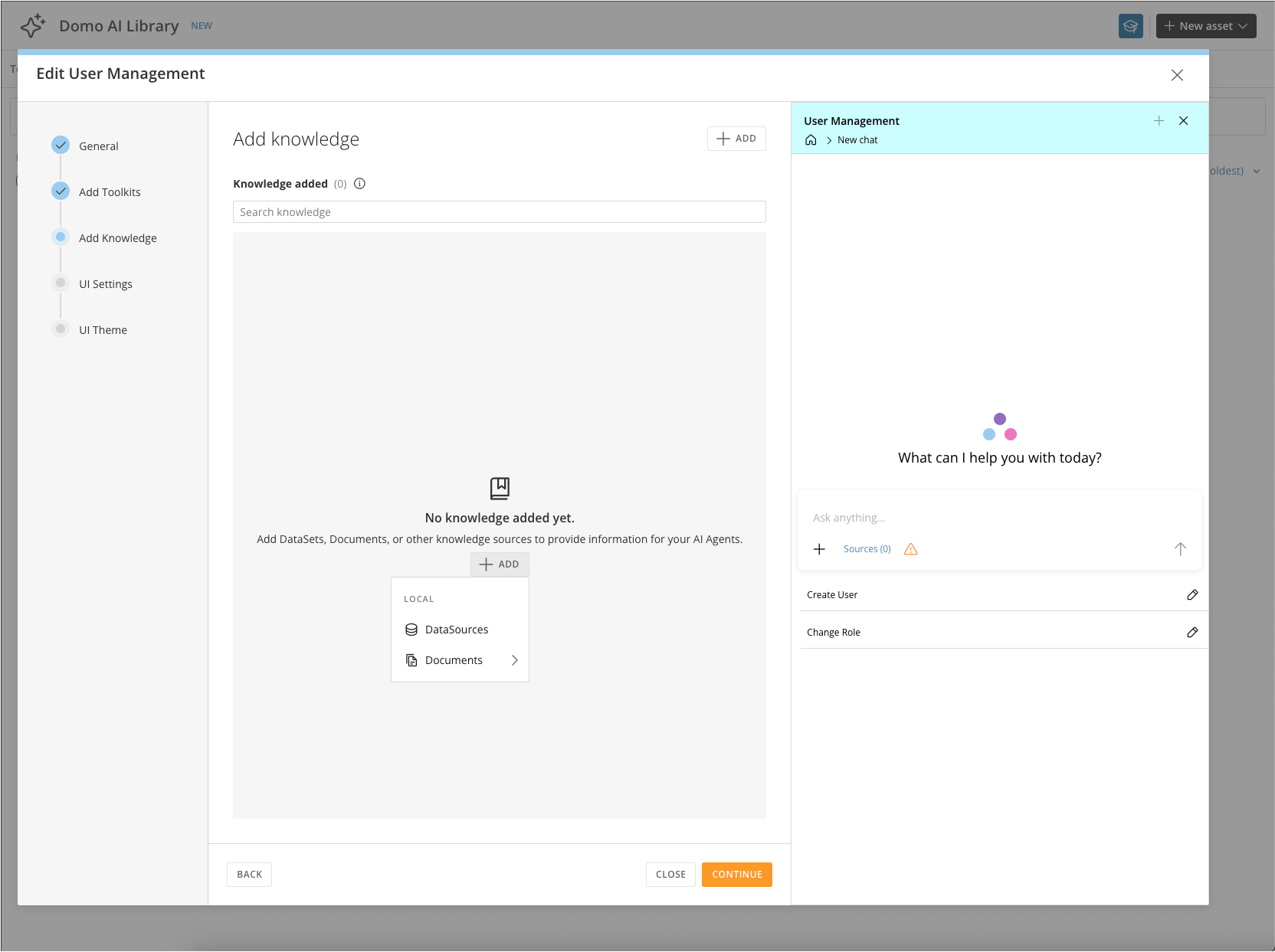Click the Documents file icon

(x=411, y=660)
